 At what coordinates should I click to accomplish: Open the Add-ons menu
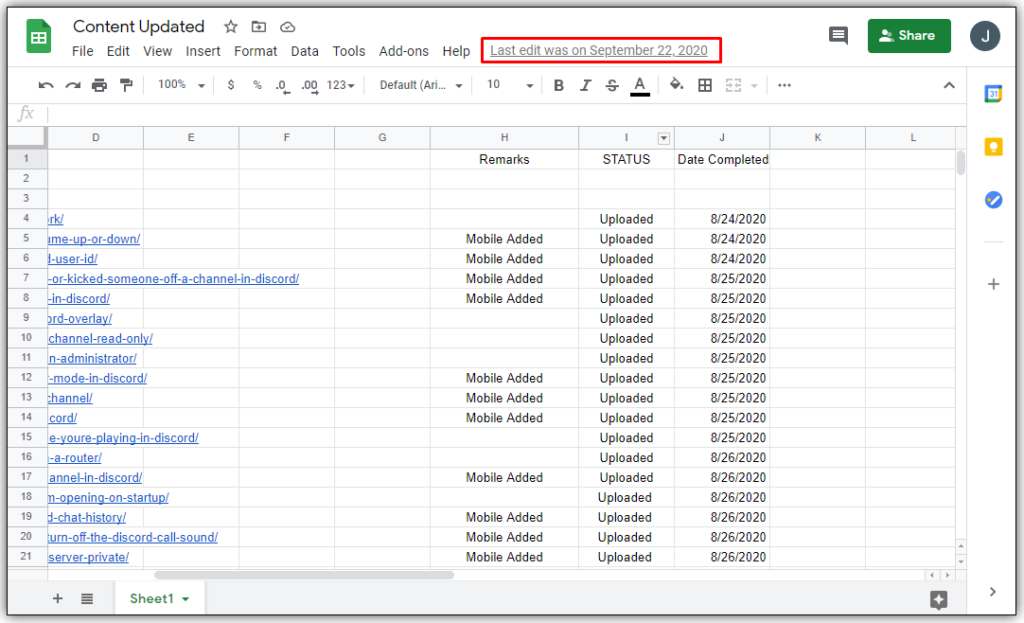click(404, 51)
